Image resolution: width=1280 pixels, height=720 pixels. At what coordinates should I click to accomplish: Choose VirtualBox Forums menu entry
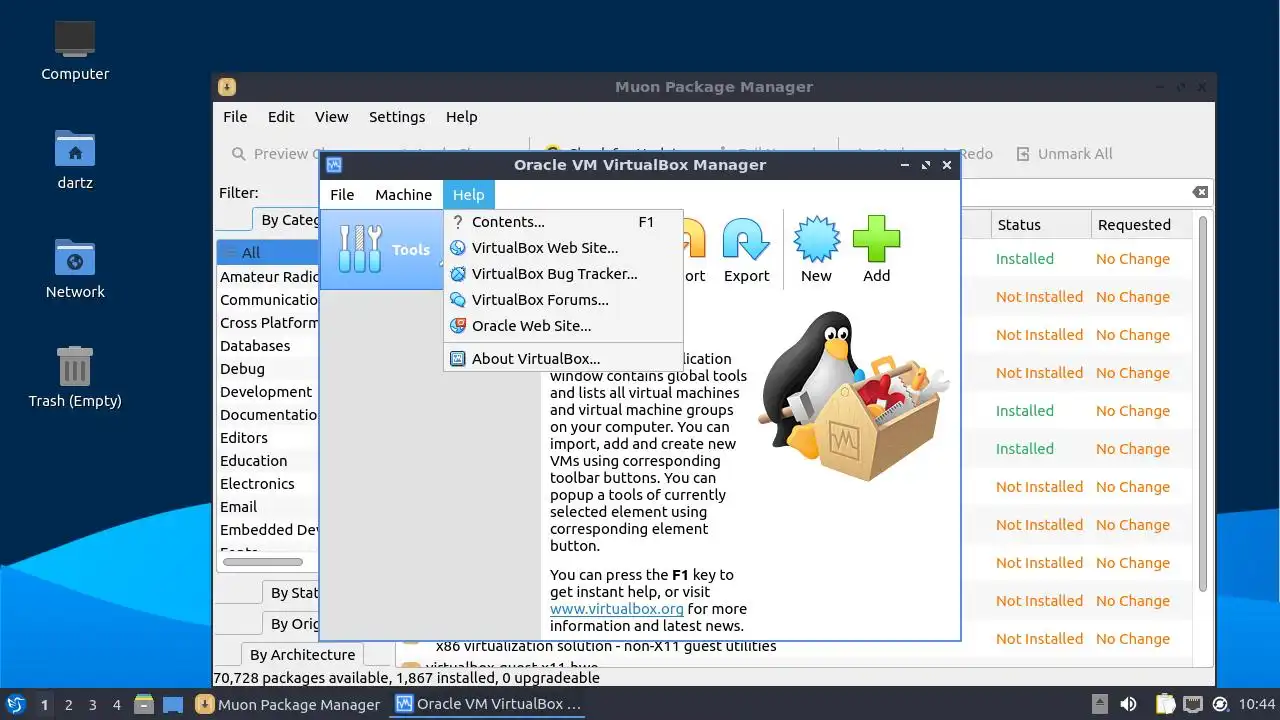563,300
